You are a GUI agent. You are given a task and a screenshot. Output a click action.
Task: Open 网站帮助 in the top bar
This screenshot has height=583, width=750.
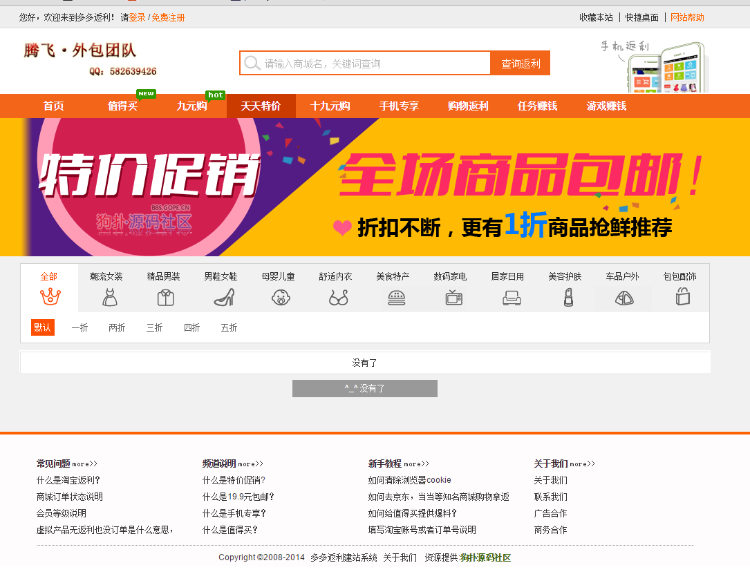(687, 18)
